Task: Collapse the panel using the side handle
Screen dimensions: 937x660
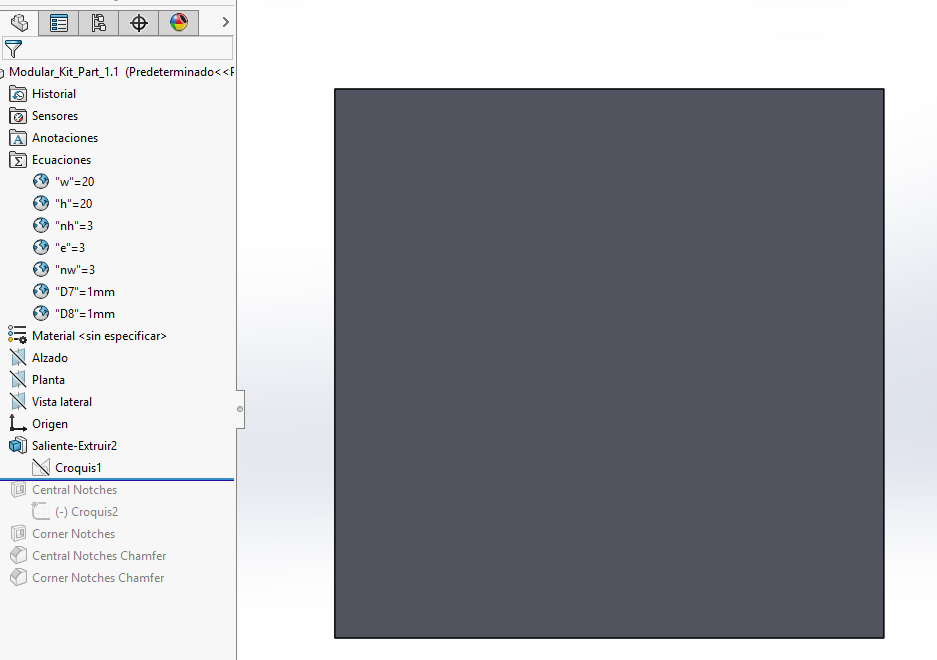Action: pos(240,409)
